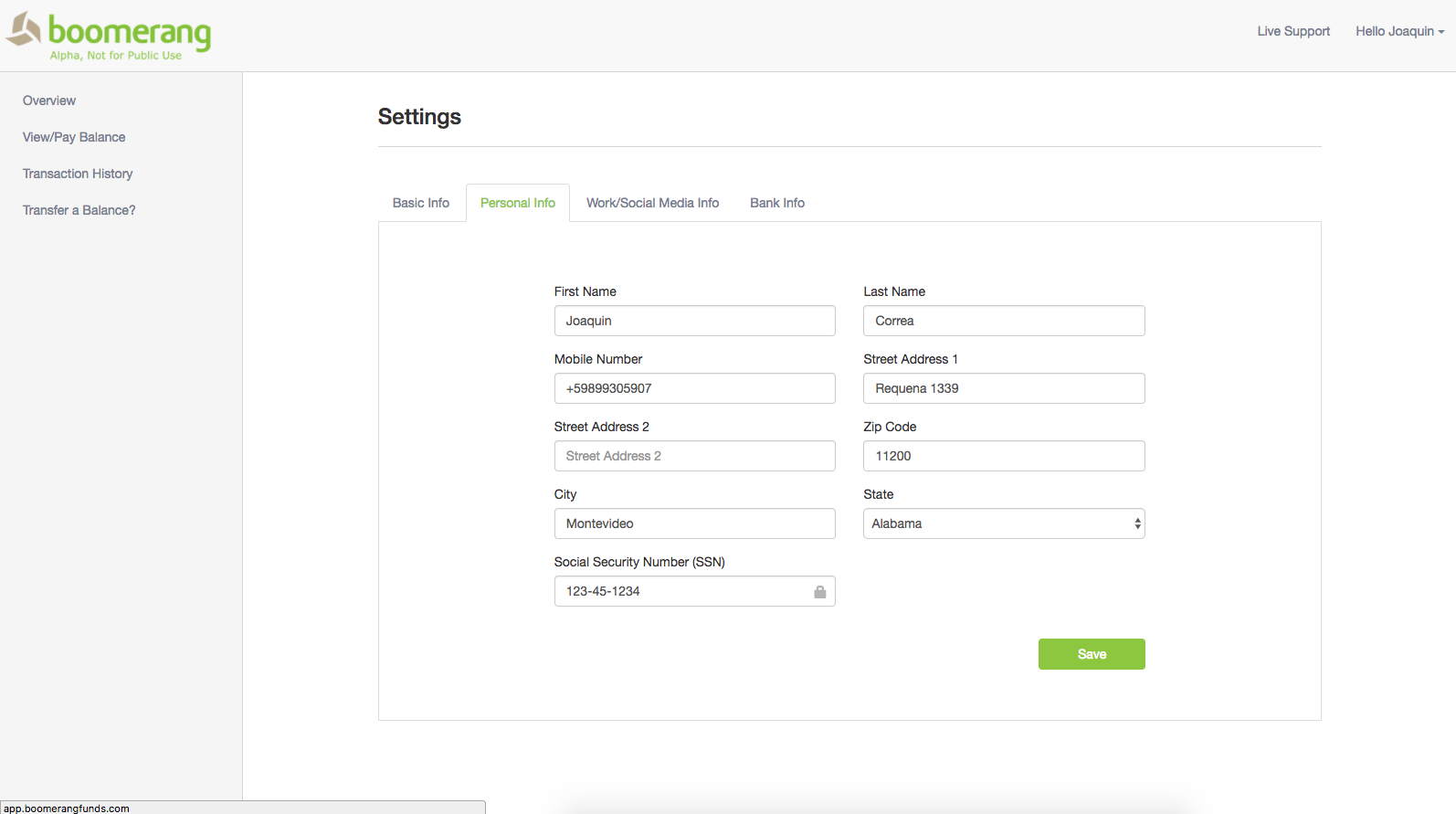
Task: Click the Last Name field with Correa
Action: click(1004, 321)
